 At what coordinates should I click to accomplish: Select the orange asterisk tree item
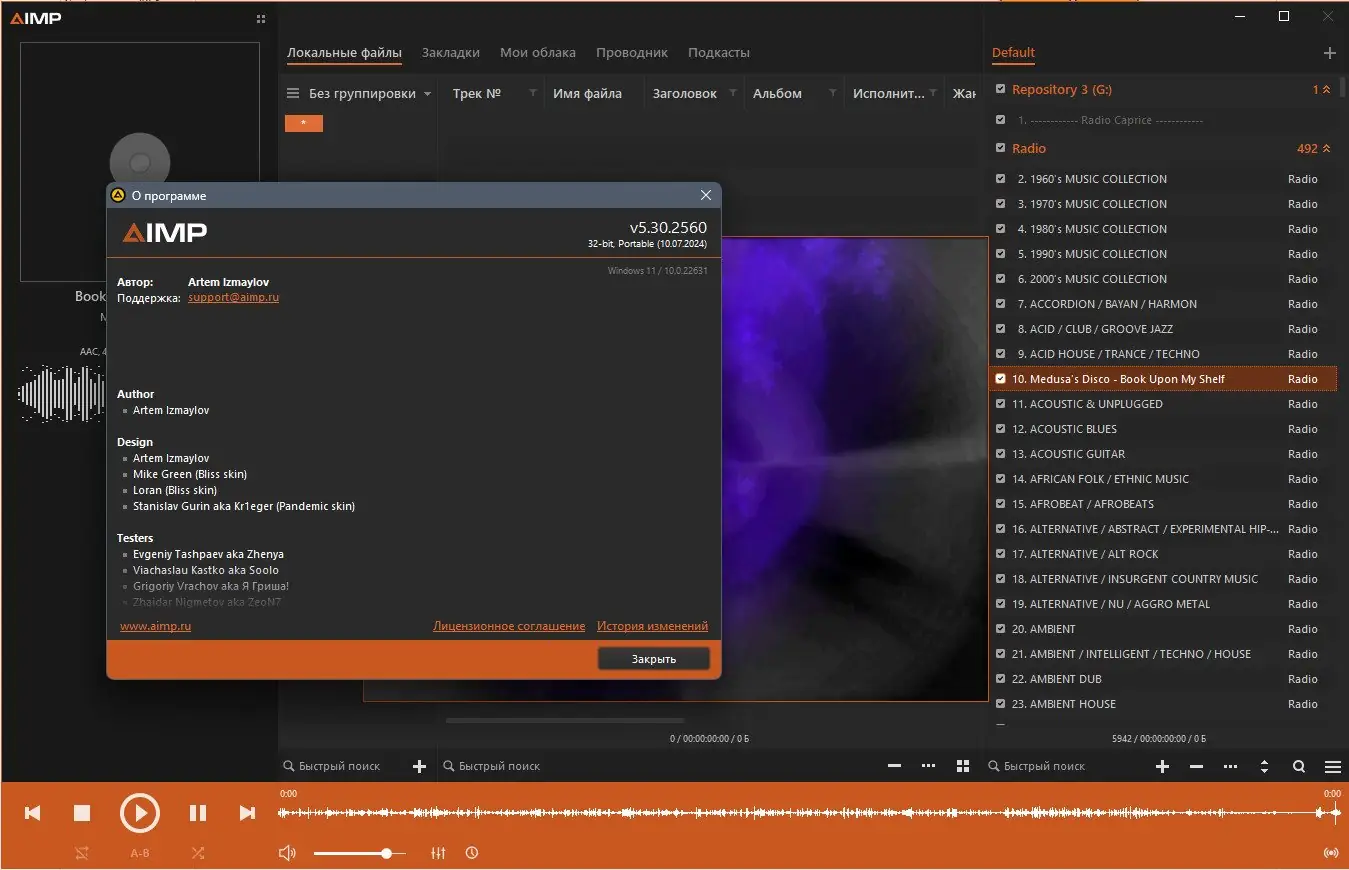(x=304, y=123)
